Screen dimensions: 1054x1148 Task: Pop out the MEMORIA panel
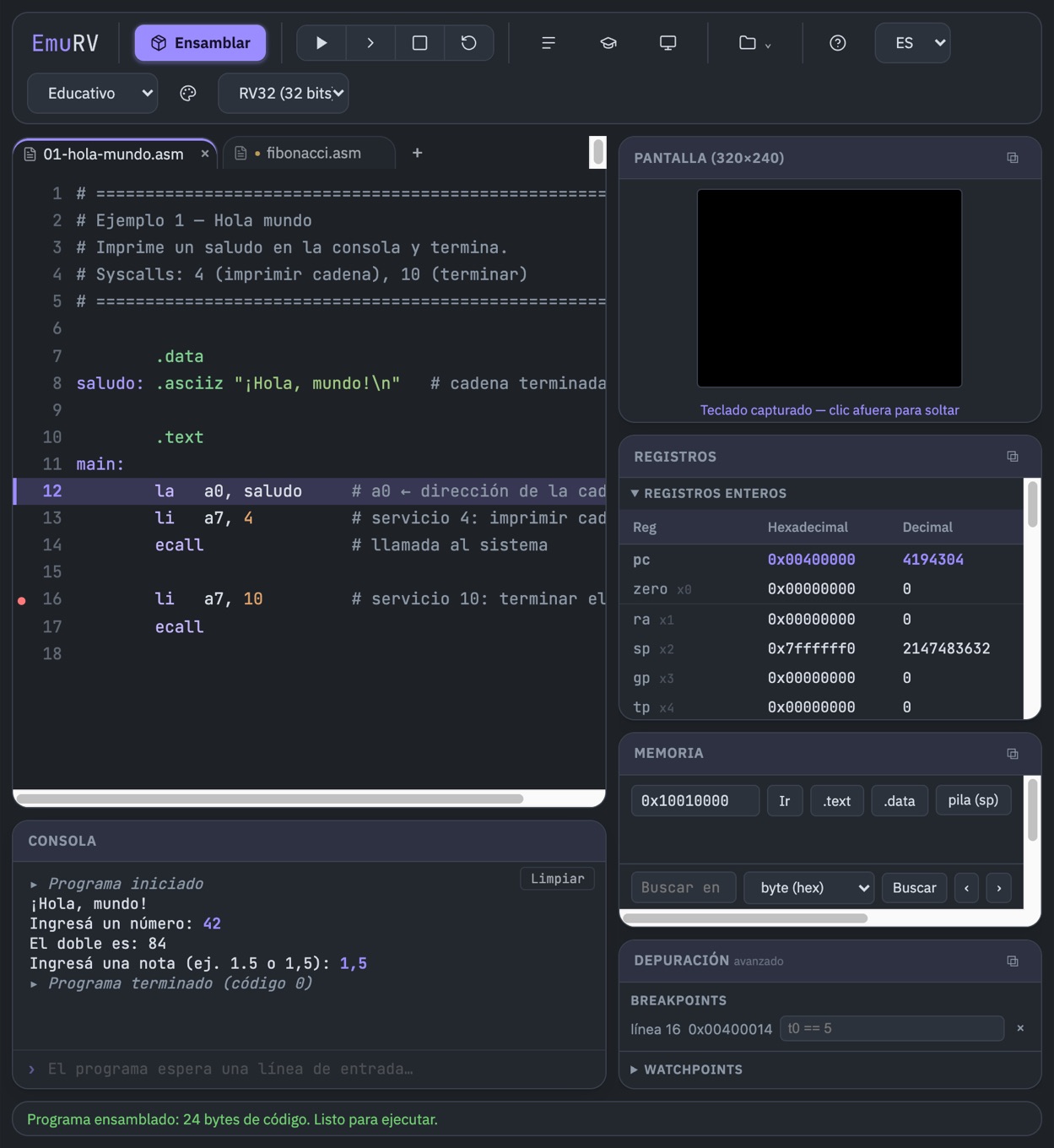tap(1013, 754)
